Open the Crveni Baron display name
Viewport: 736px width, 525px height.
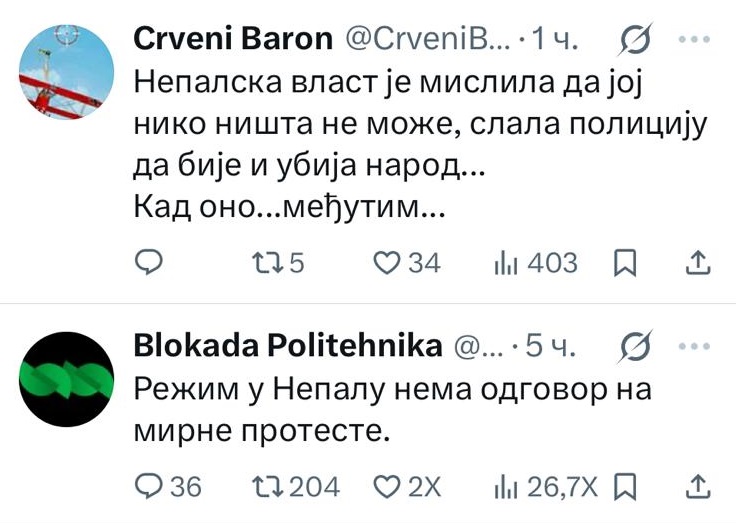(233, 39)
